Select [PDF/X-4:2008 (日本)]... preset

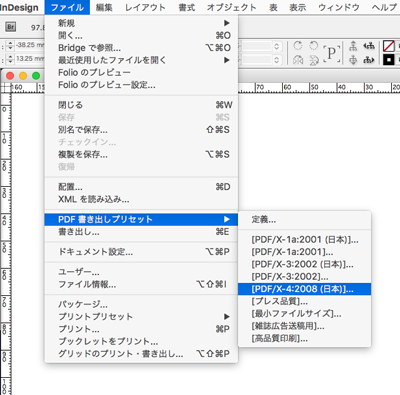click(305, 289)
